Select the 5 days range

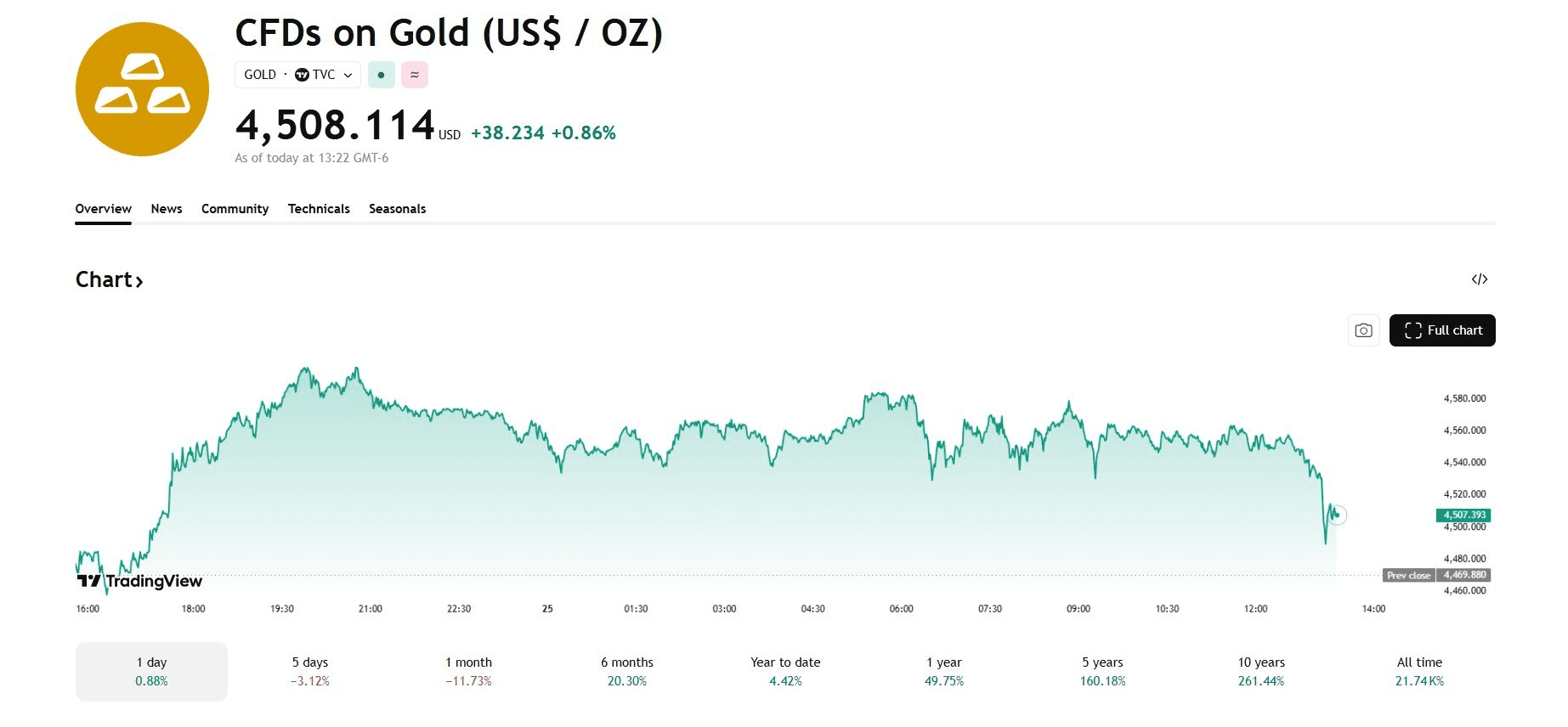[309, 671]
